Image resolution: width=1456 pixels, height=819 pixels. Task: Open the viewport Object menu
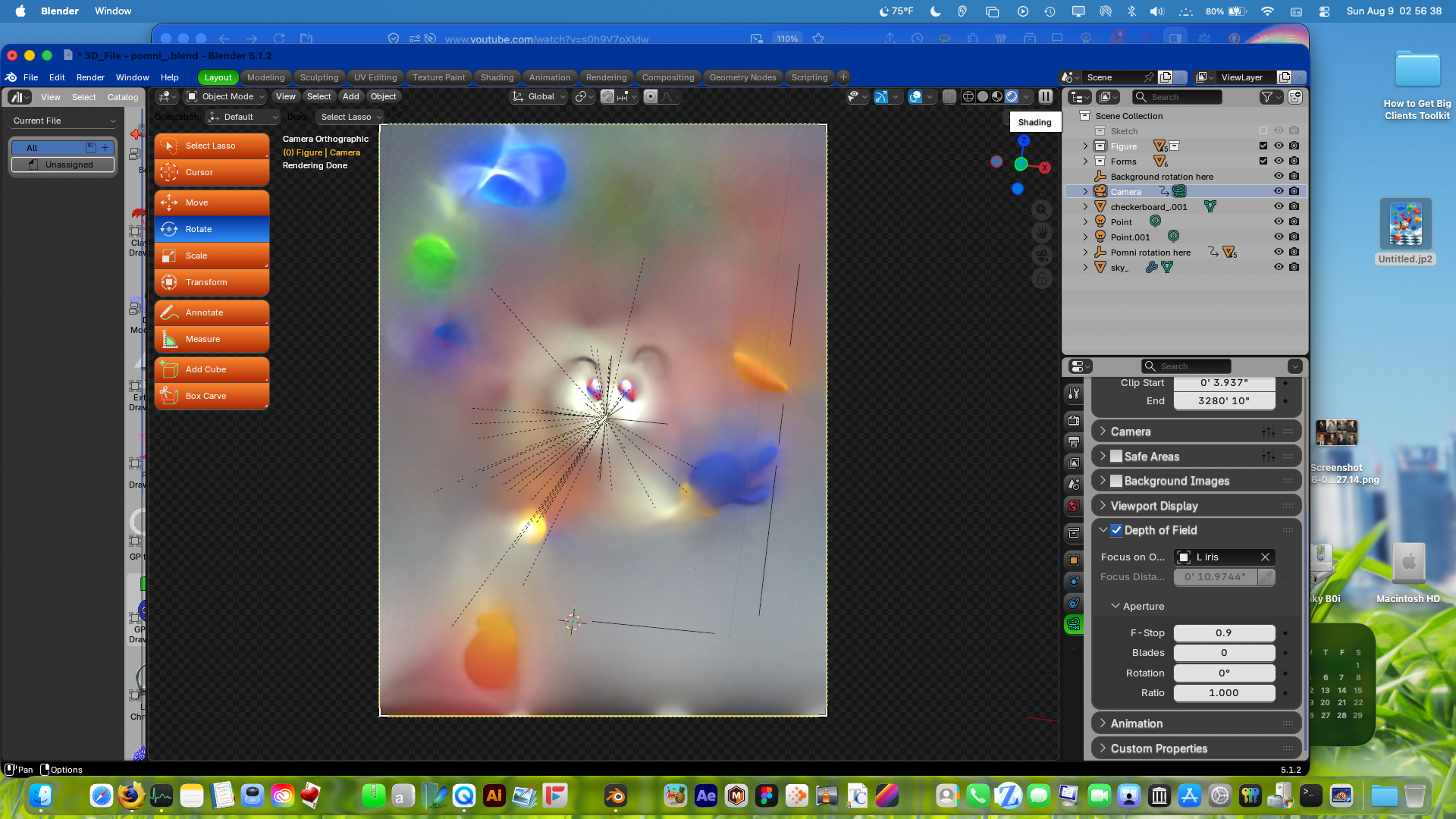383,96
